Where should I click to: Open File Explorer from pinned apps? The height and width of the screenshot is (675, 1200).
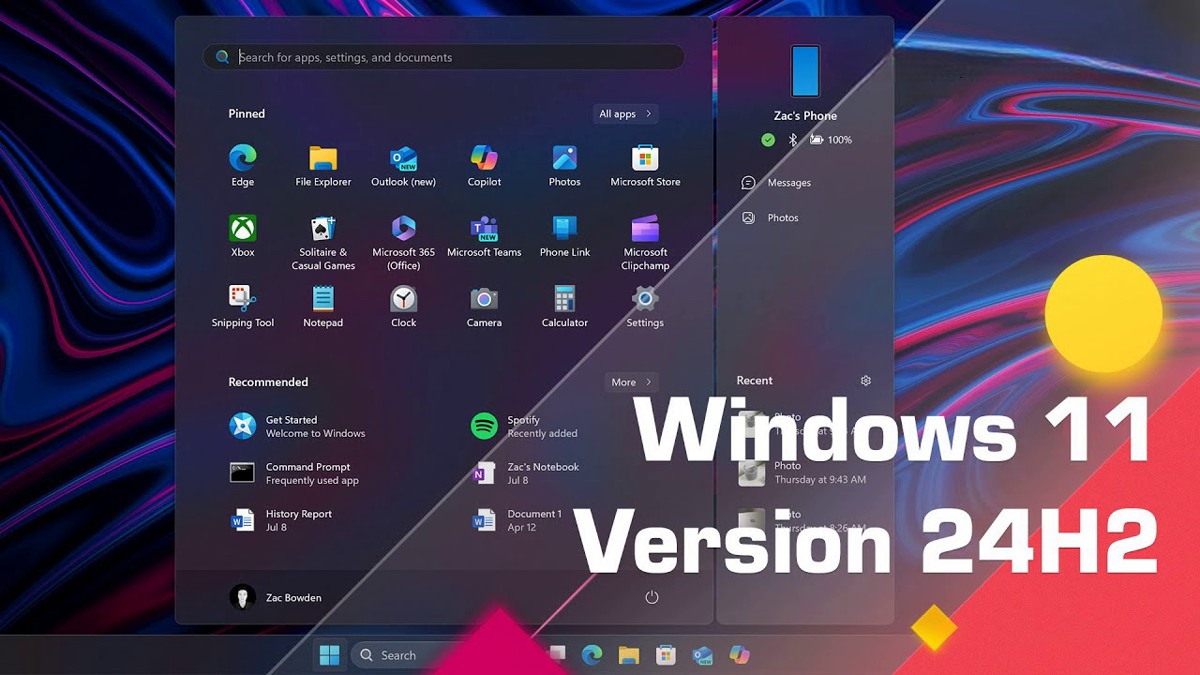point(323,166)
